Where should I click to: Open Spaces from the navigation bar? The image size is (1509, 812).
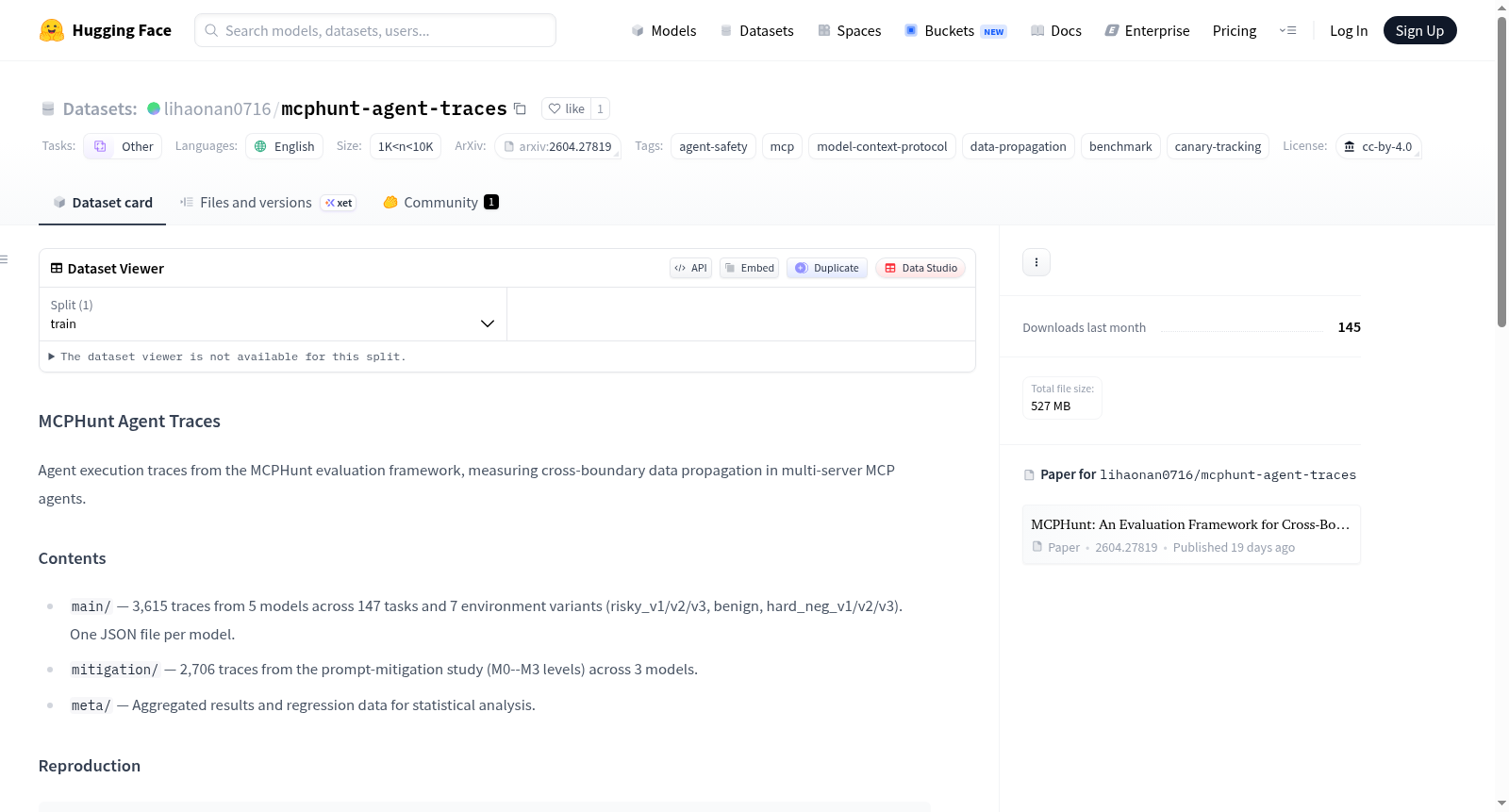(x=849, y=30)
